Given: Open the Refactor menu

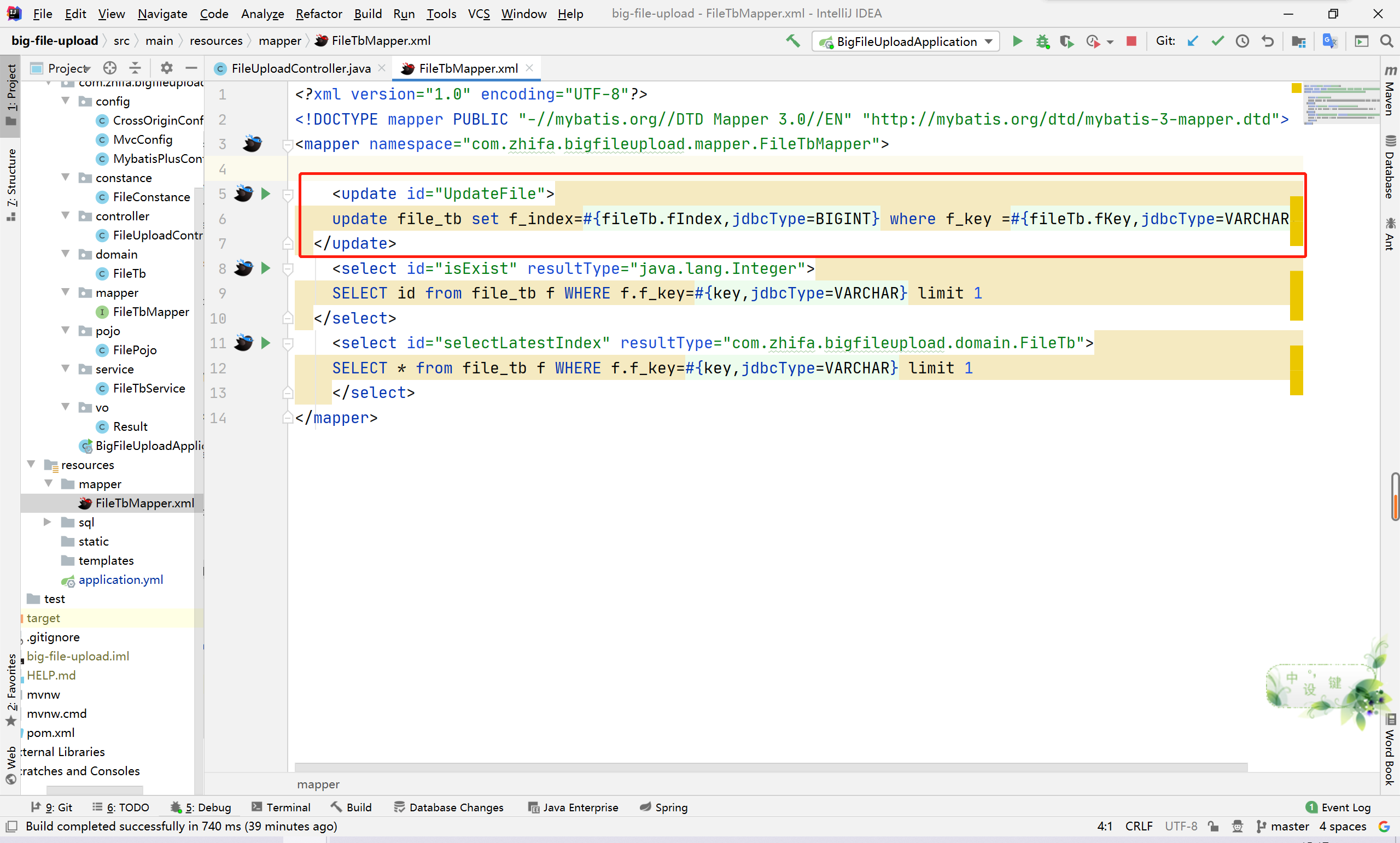Looking at the screenshot, I should (319, 13).
